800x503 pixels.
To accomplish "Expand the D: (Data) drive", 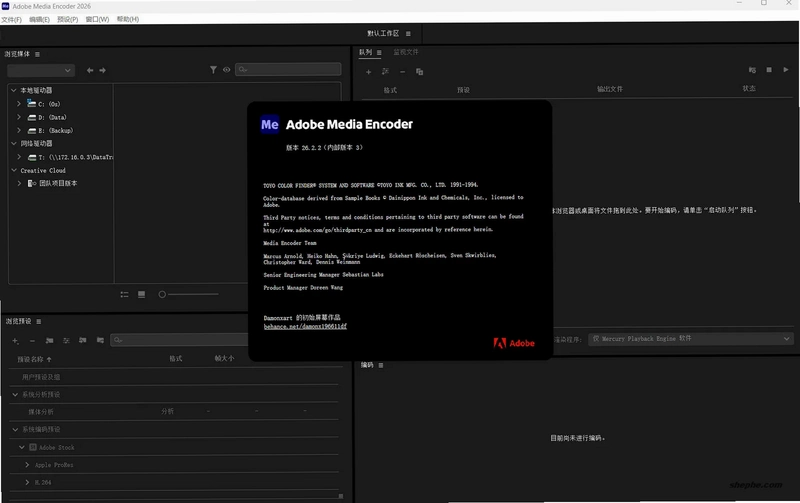I will (19, 117).
